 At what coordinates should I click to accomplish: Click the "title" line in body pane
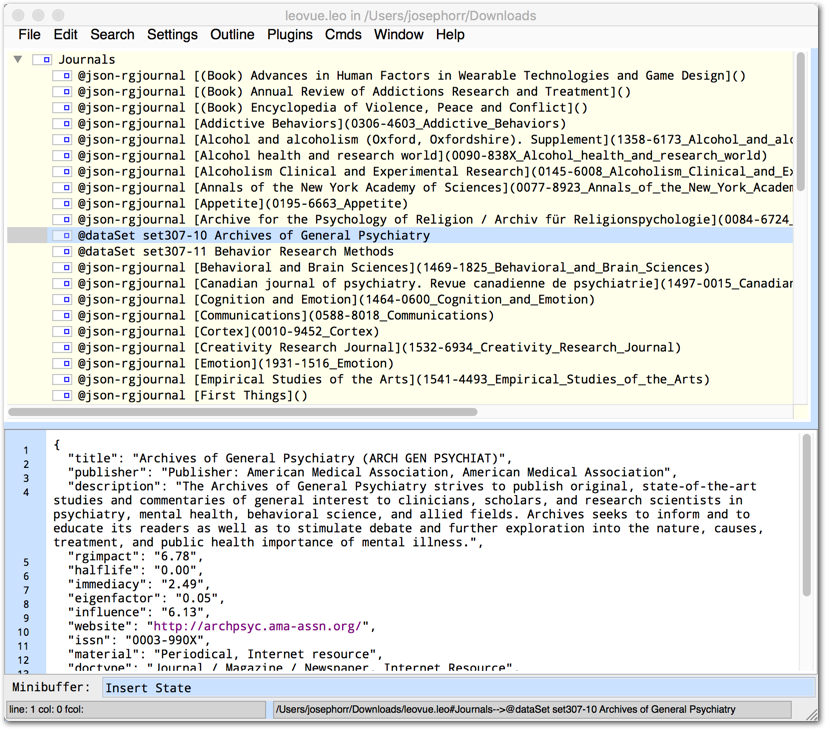pos(290,458)
